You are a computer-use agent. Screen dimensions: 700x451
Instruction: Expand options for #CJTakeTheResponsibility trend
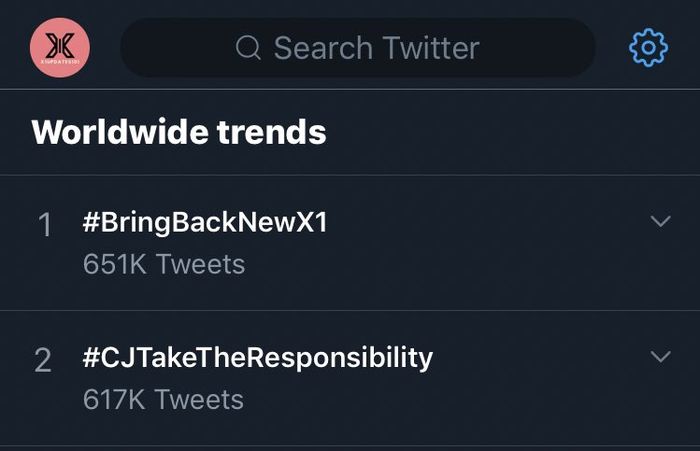click(x=660, y=356)
